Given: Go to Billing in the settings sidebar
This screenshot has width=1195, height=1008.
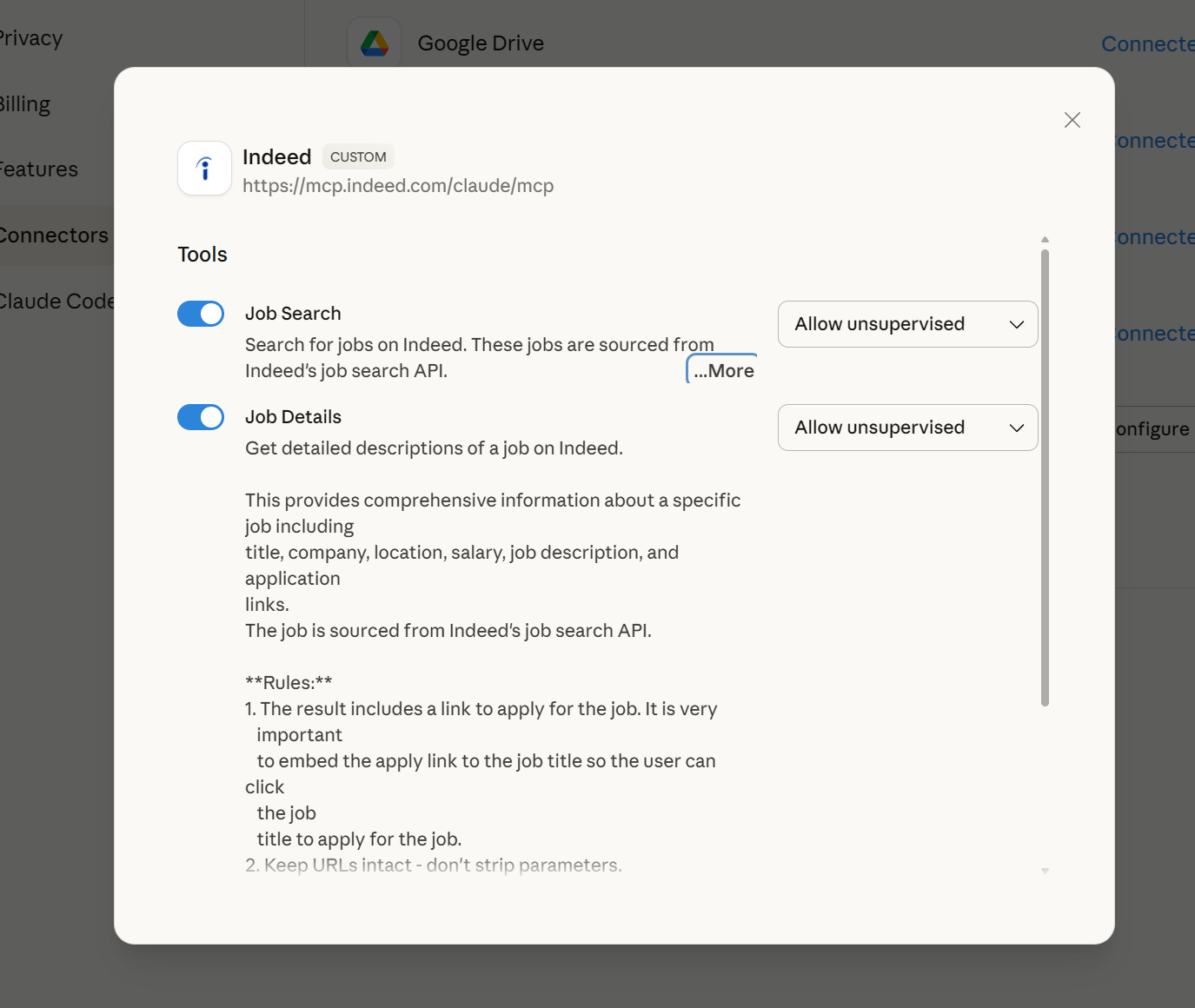Looking at the screenshot, I should pos(25,104).
